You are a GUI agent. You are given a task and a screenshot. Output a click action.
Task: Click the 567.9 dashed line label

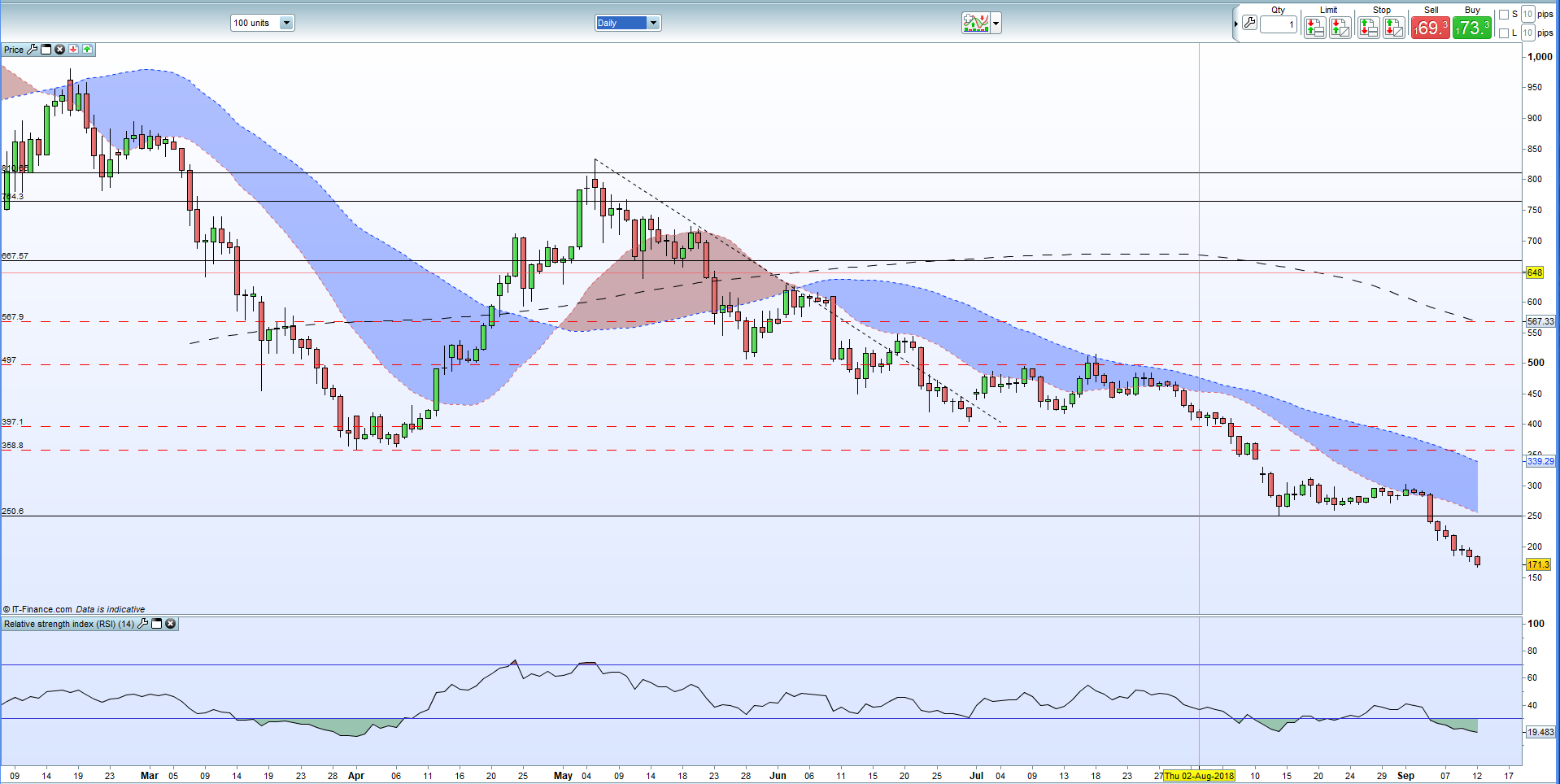[x=12, y=316]
